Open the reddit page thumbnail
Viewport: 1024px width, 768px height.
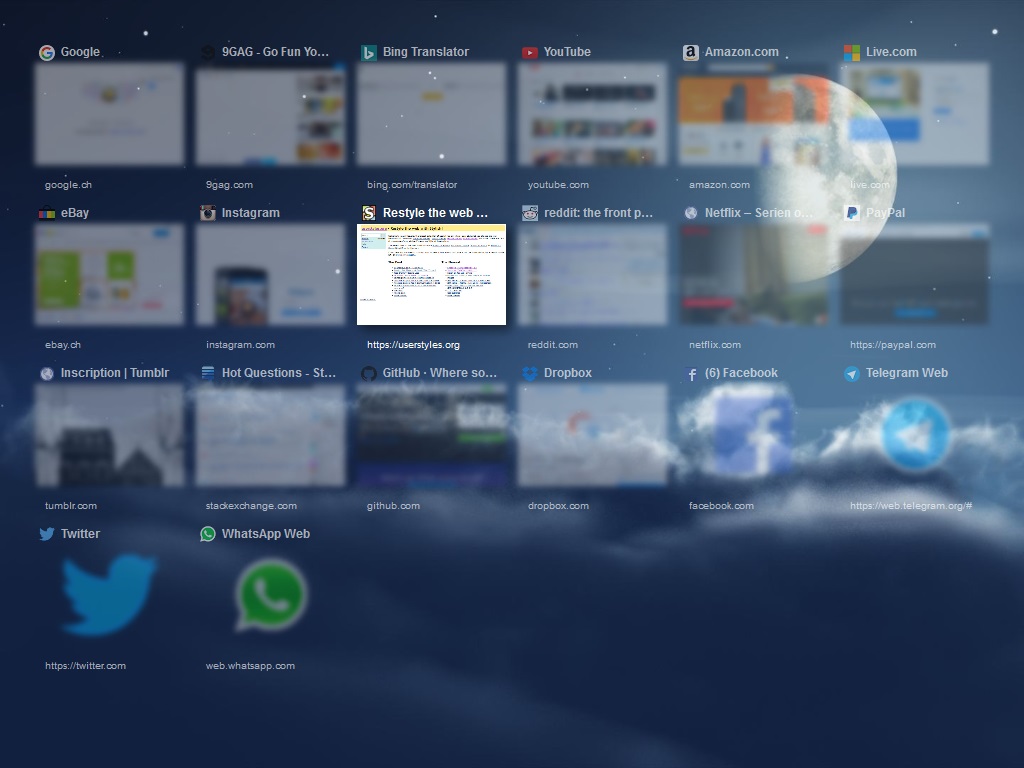click(x=592, y=274)
